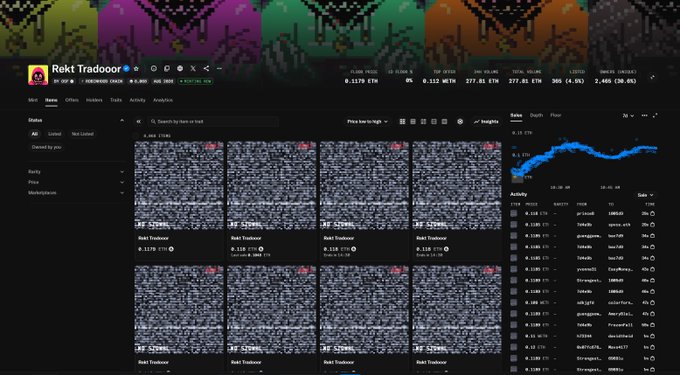The width and height of the screenshot is (680, 375).
Task: Open the Sale activity type dropdown
Action: [x=645, y=195]
